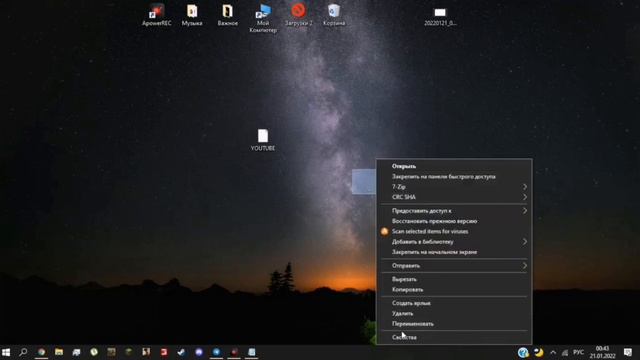This screenshot has width=640, height=360.
Task: Select Создать ярлык menu entry
Action: (x=454, y=303)
